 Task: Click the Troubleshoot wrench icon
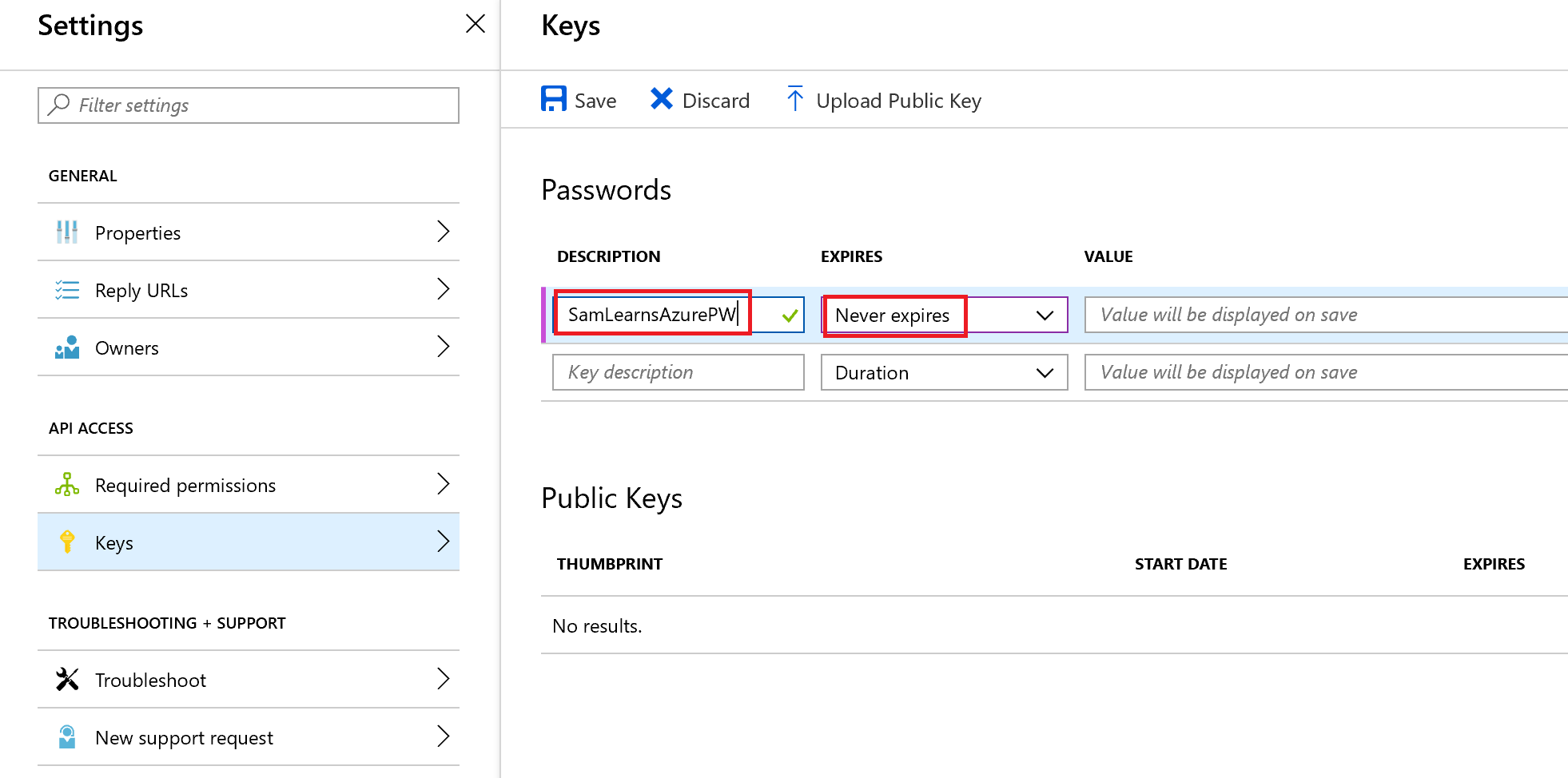point(67,680)
